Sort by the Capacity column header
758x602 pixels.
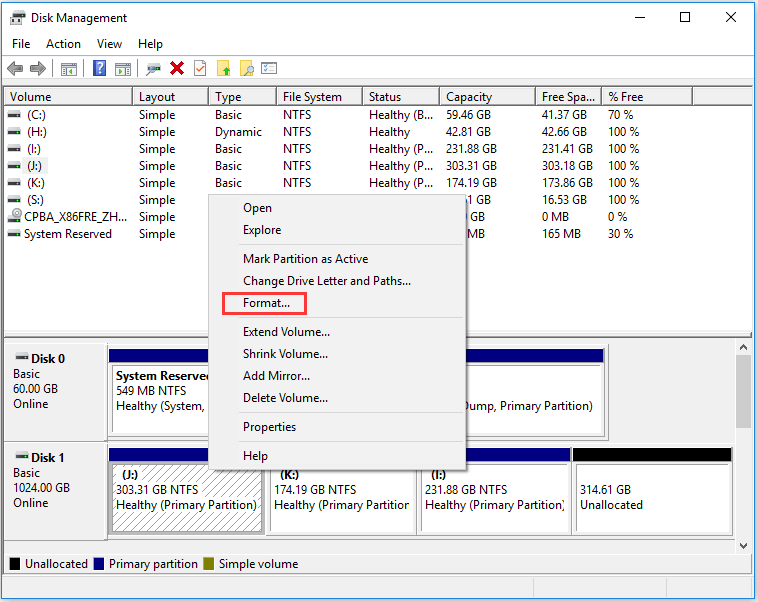(488, 97)
